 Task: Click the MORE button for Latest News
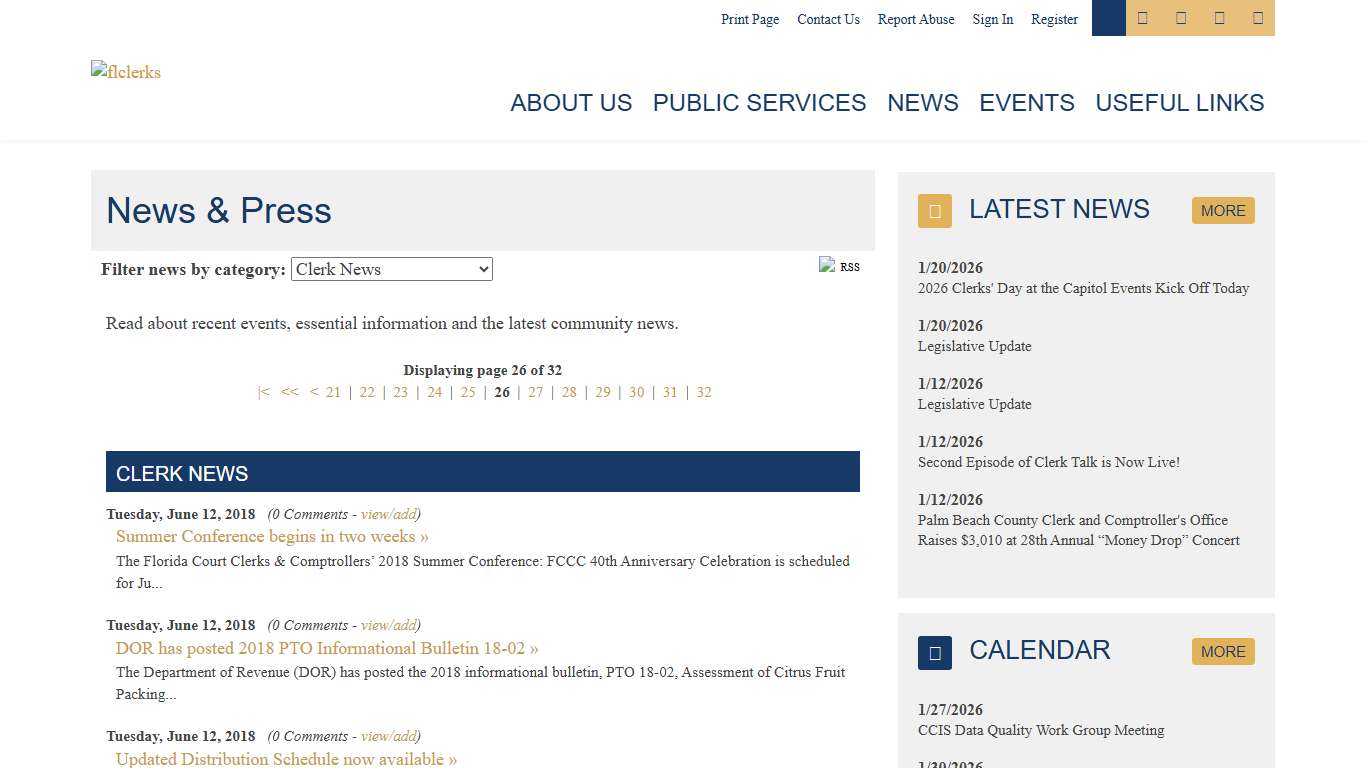(1222, 210)
